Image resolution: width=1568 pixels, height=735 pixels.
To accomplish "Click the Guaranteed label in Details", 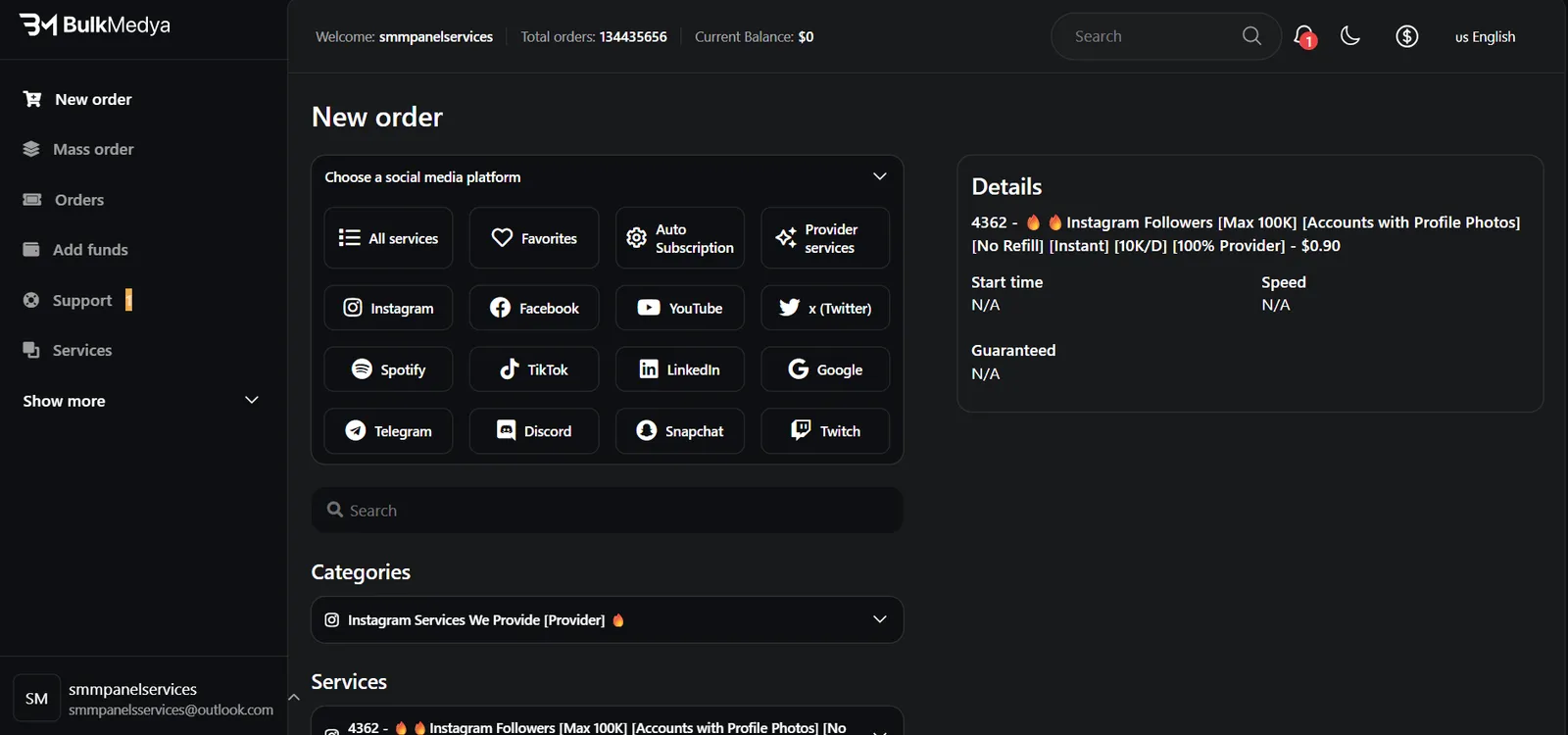I will click(x=1013, y=351).
